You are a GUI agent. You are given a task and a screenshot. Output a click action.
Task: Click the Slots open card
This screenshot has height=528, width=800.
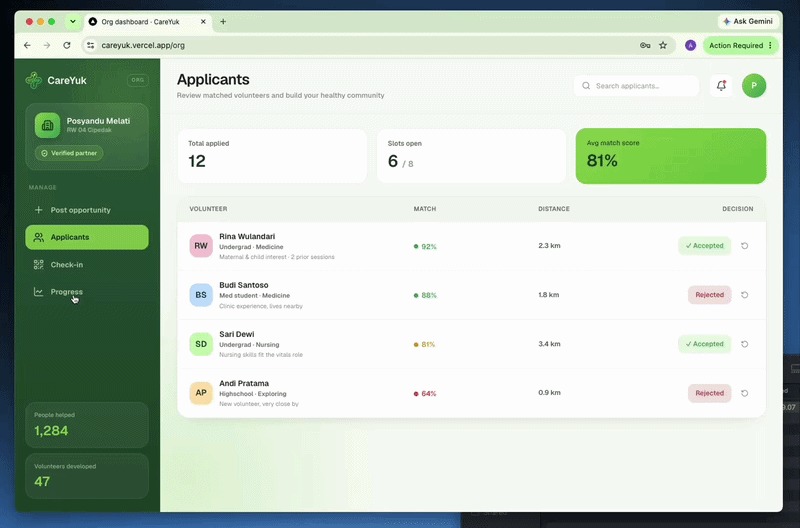point(471,156)
